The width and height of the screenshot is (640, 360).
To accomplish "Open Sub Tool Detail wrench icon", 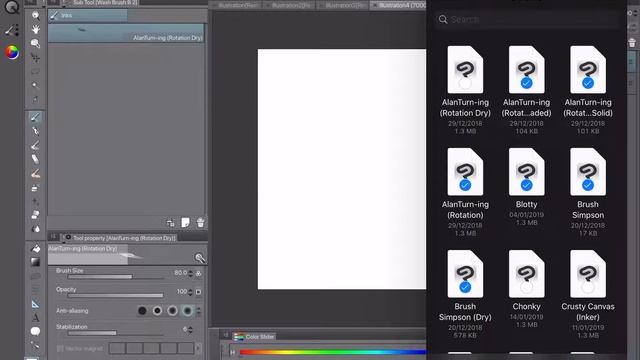I will pyautogui.click(x=200, y=258).
